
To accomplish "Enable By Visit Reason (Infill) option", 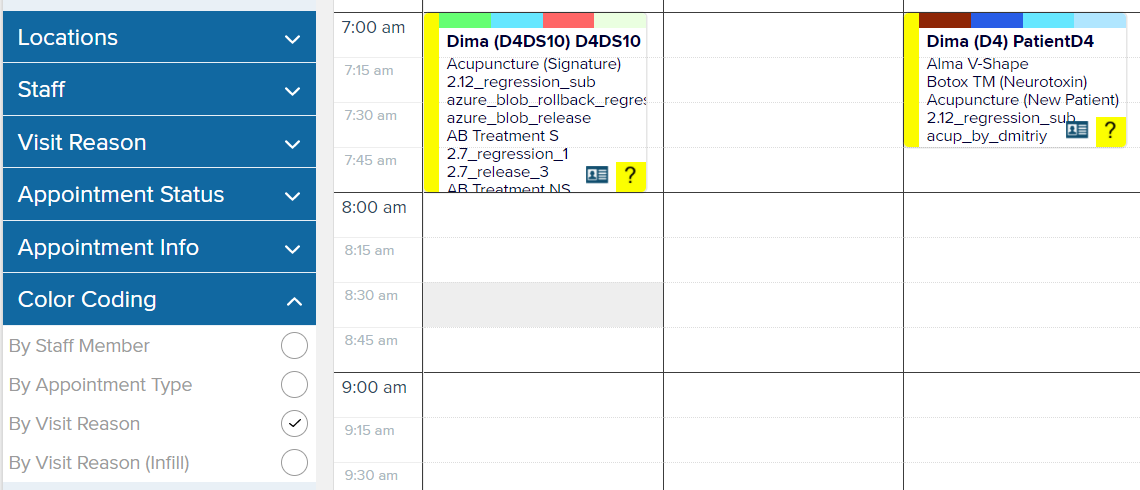I will [x=294, y=462].
